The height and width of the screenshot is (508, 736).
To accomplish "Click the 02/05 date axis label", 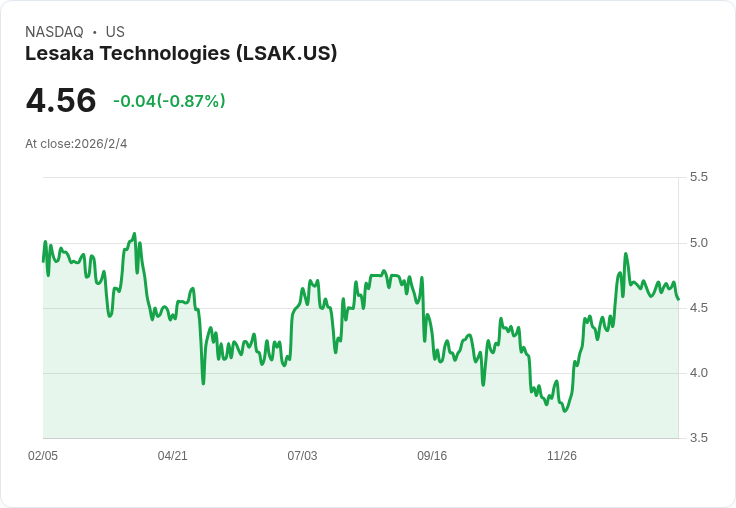I will click(x=43, y=456).
